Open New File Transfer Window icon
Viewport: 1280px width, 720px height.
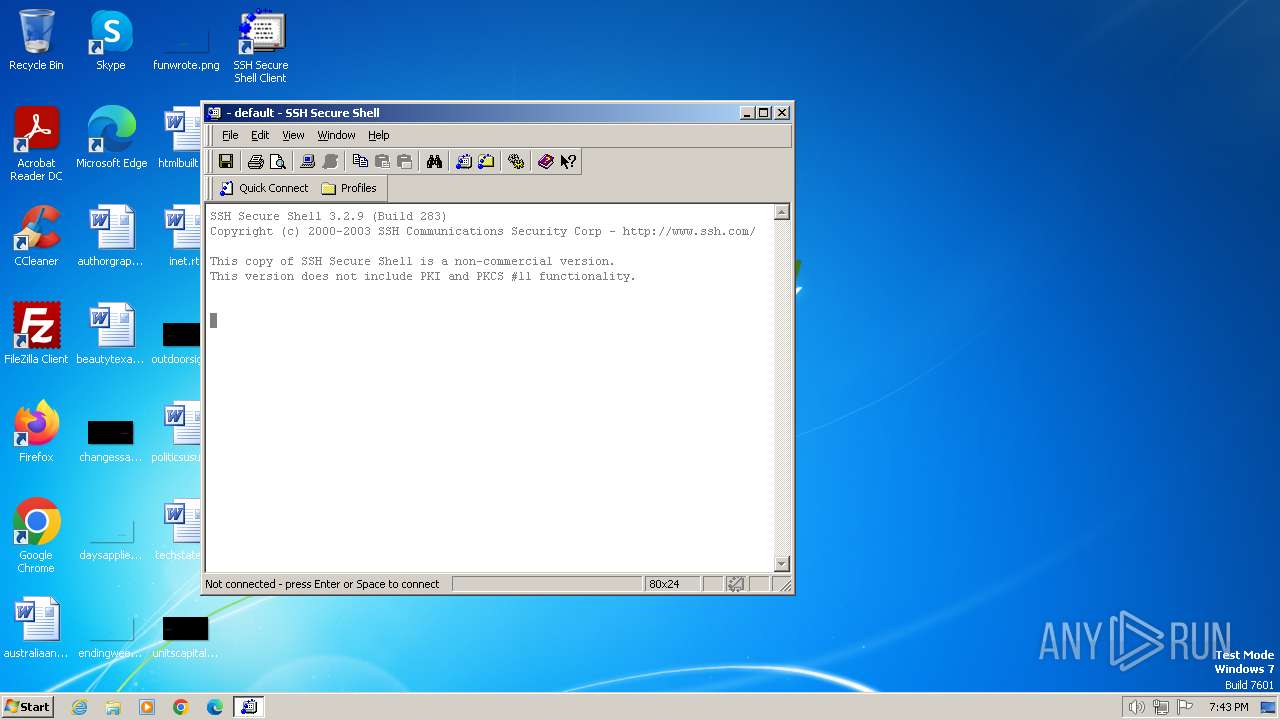[487, 161]
